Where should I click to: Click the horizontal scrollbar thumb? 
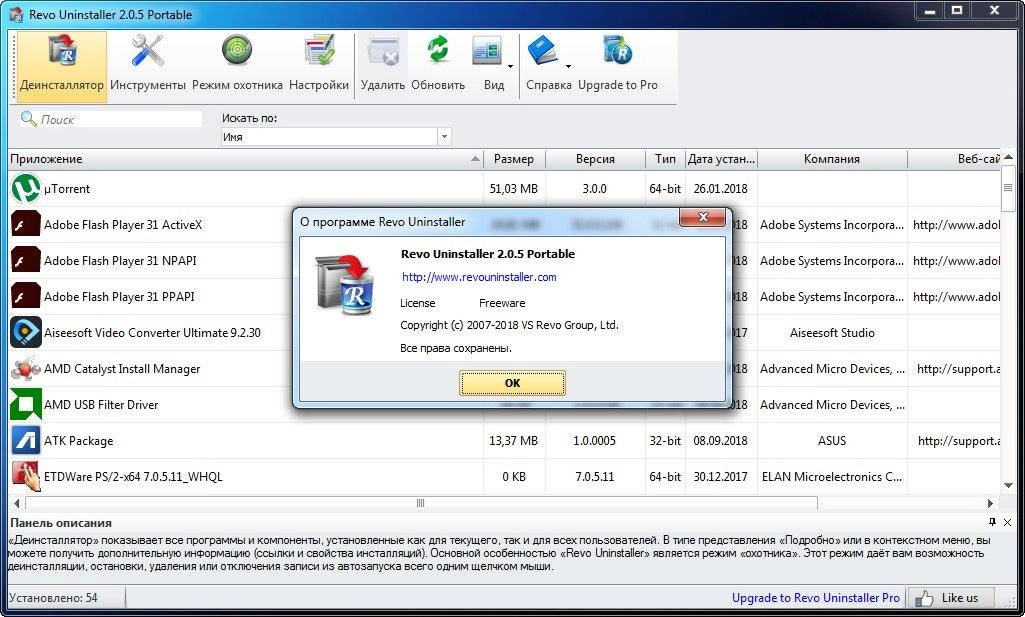point(421,503)
